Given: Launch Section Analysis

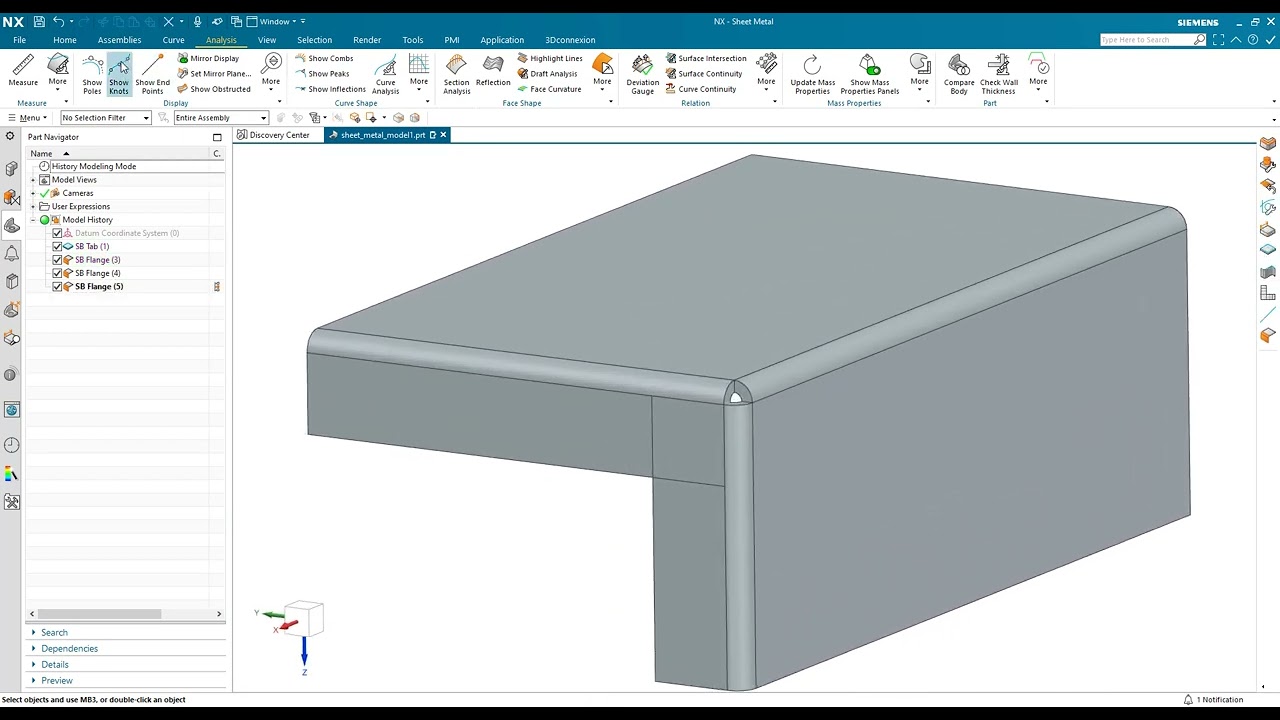Looking at the screenshot, I should tap(456, 75).
